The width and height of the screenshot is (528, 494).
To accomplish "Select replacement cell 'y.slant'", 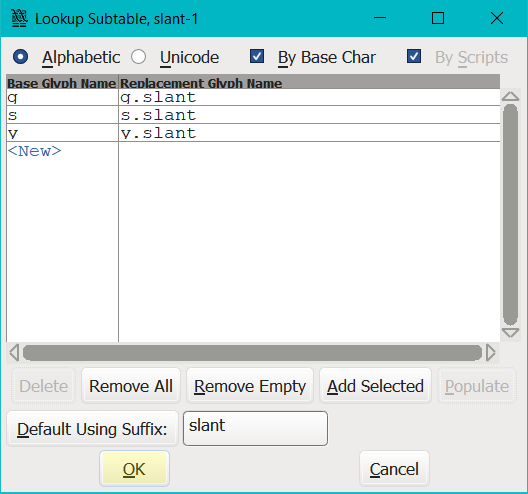I will (309, 133).
